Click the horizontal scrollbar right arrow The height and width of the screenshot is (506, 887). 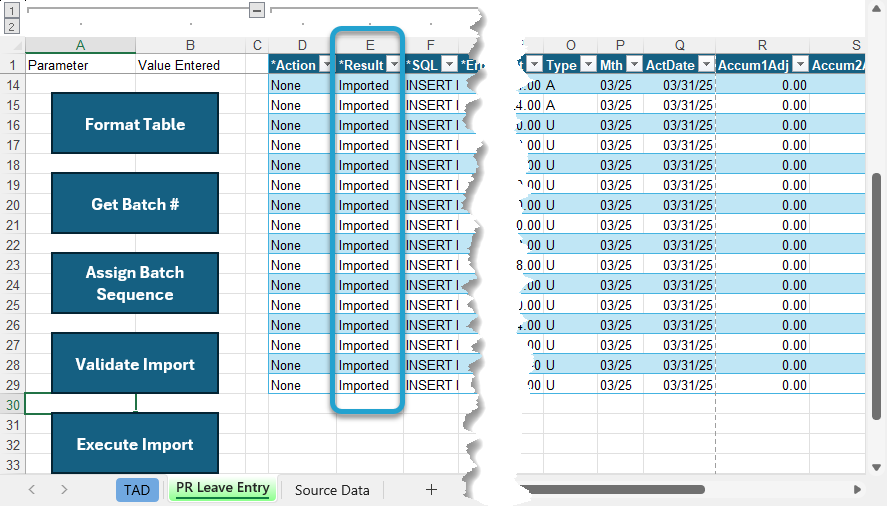coord(857,489)
